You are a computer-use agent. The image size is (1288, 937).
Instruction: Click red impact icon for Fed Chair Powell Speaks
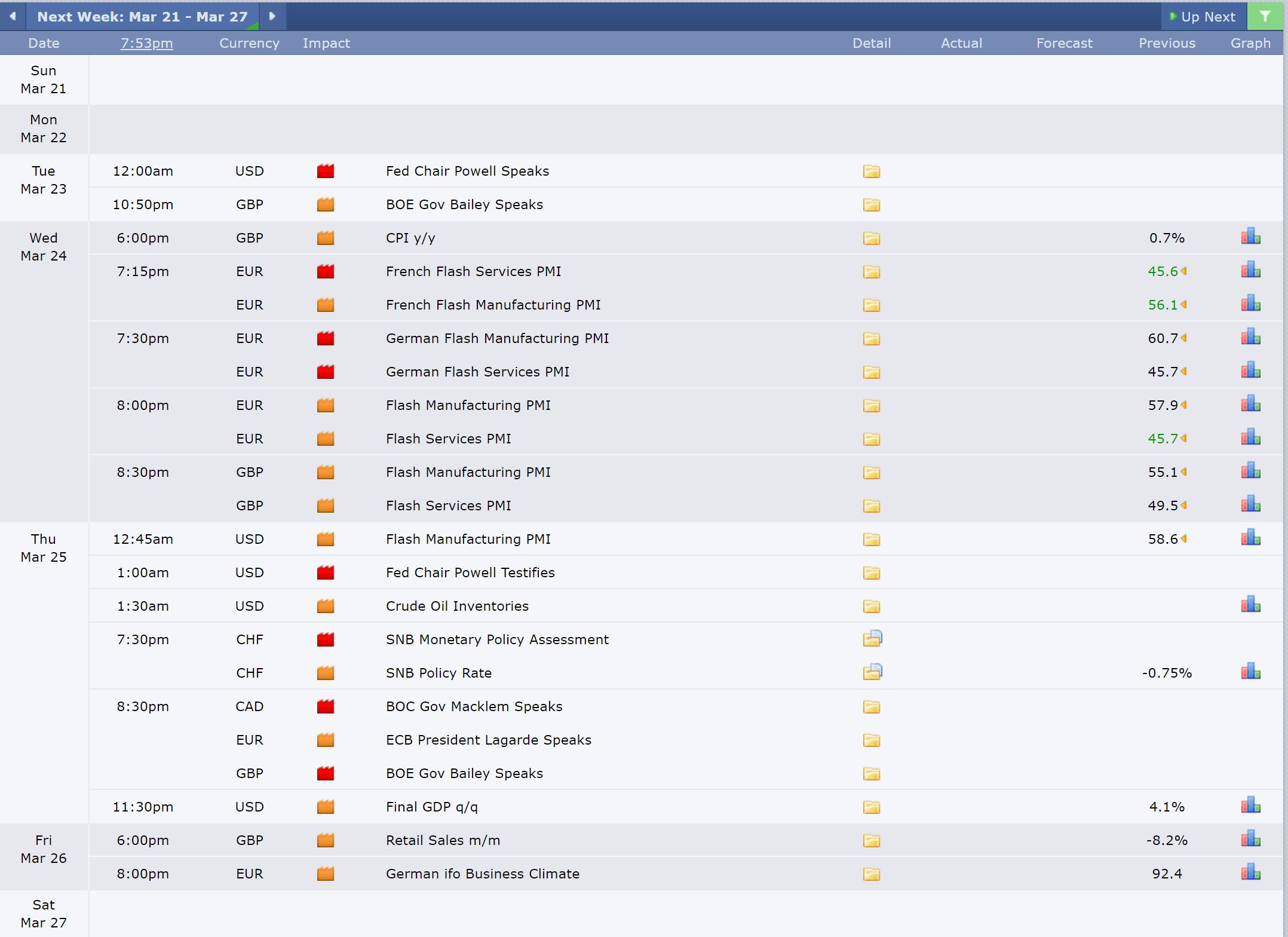326,171
